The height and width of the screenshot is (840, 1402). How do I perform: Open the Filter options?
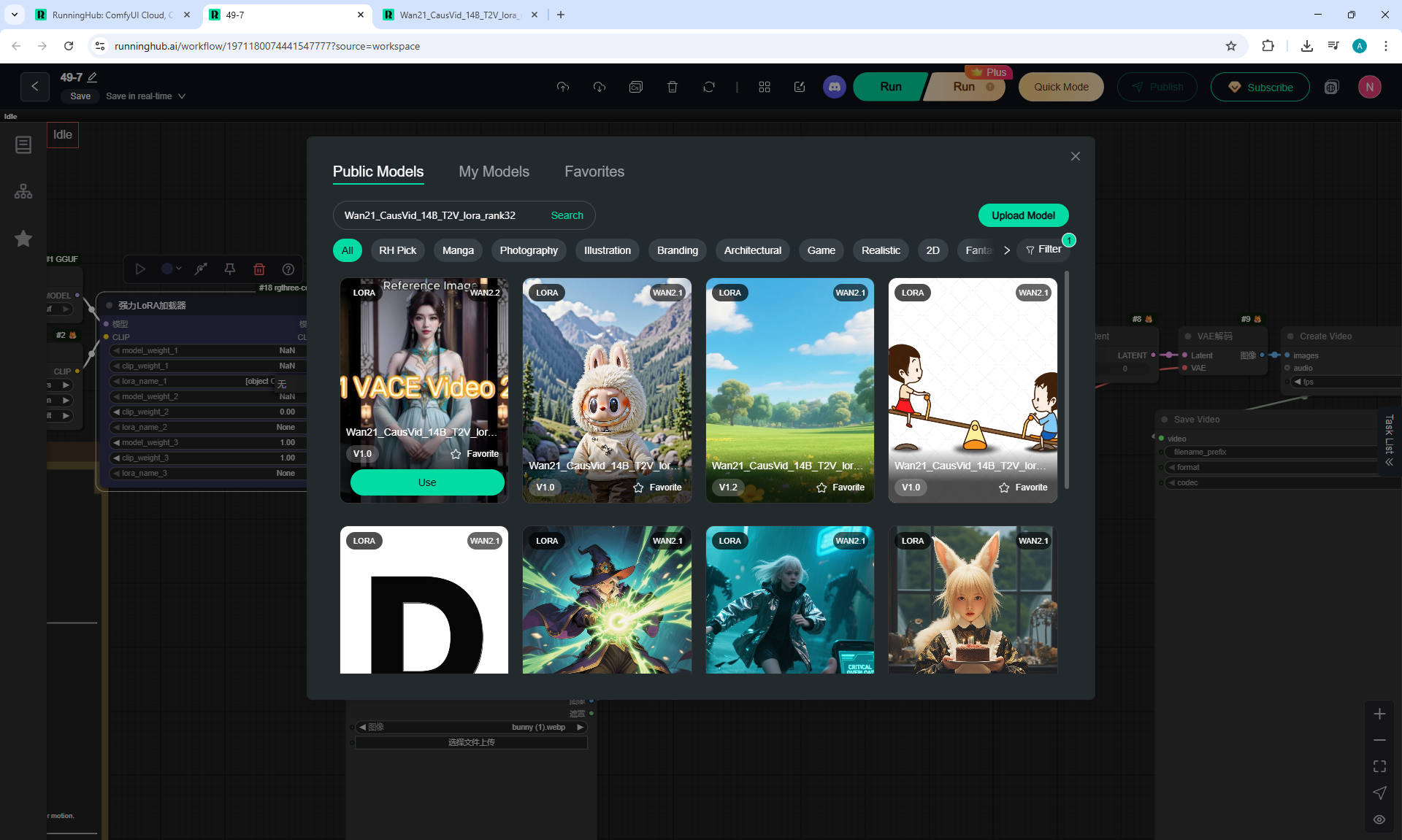1043,250
